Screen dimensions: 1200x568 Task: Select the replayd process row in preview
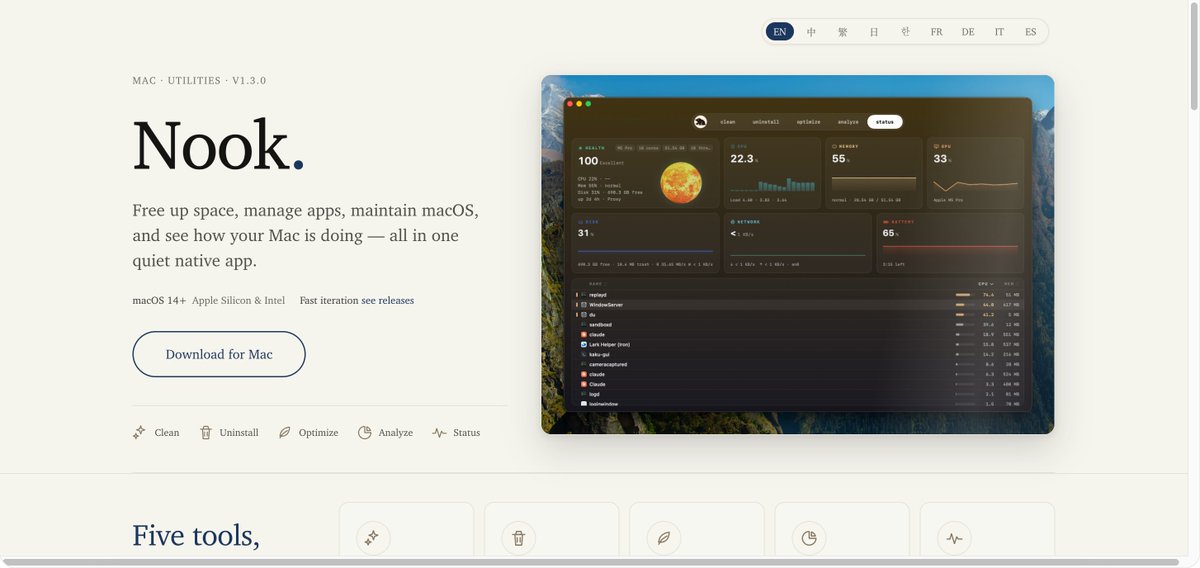point(798,295)
